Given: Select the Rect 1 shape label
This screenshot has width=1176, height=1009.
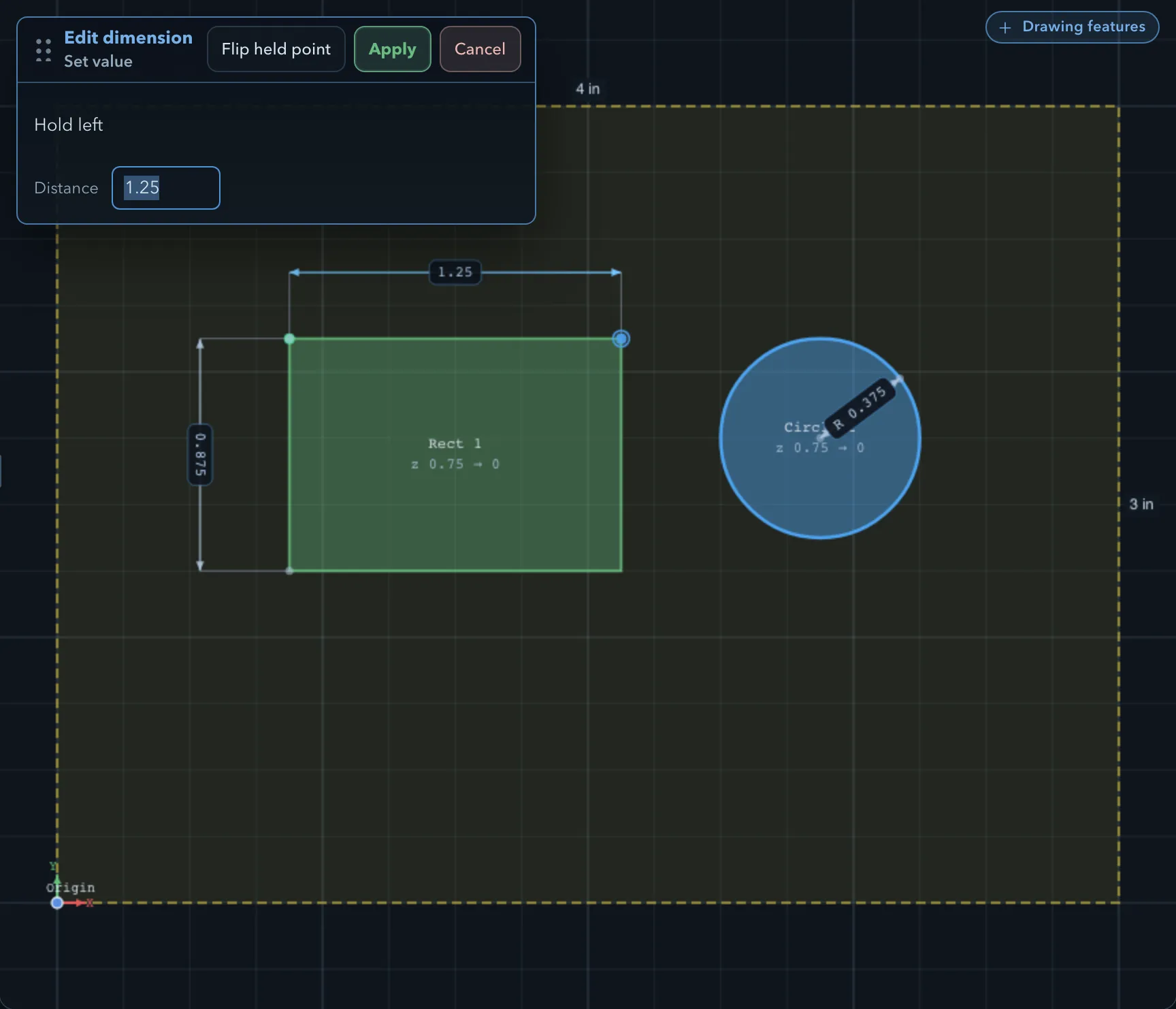Looking at the screenshot, I should coord(455,443).
